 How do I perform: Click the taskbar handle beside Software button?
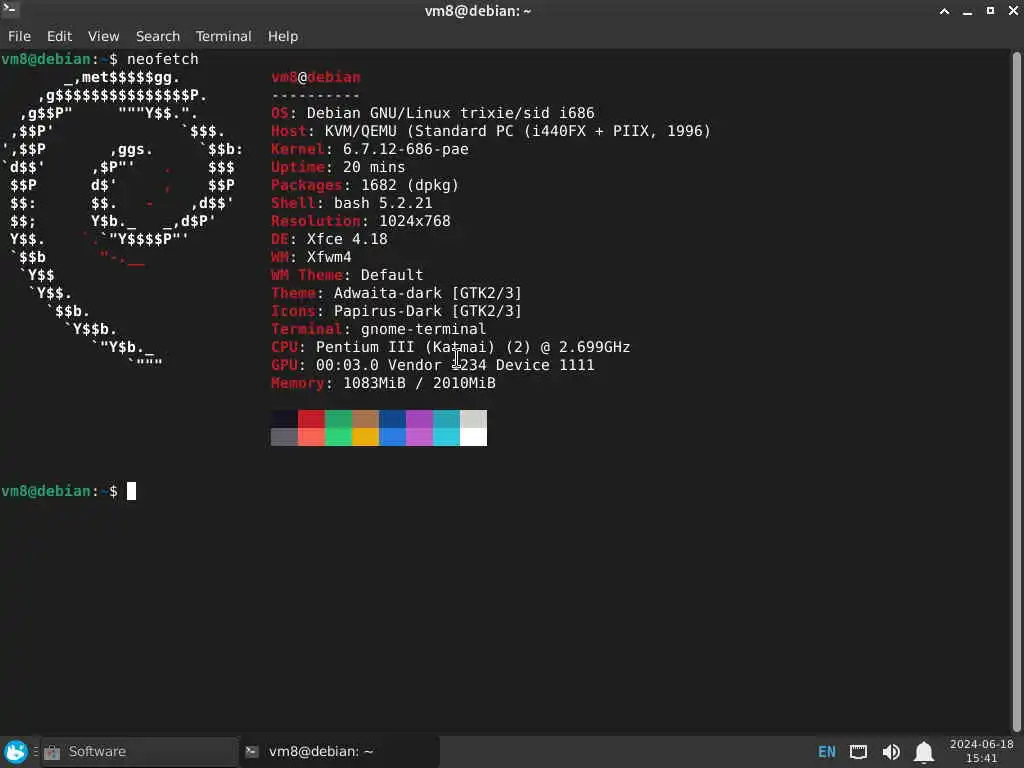[x=36, y=752]
